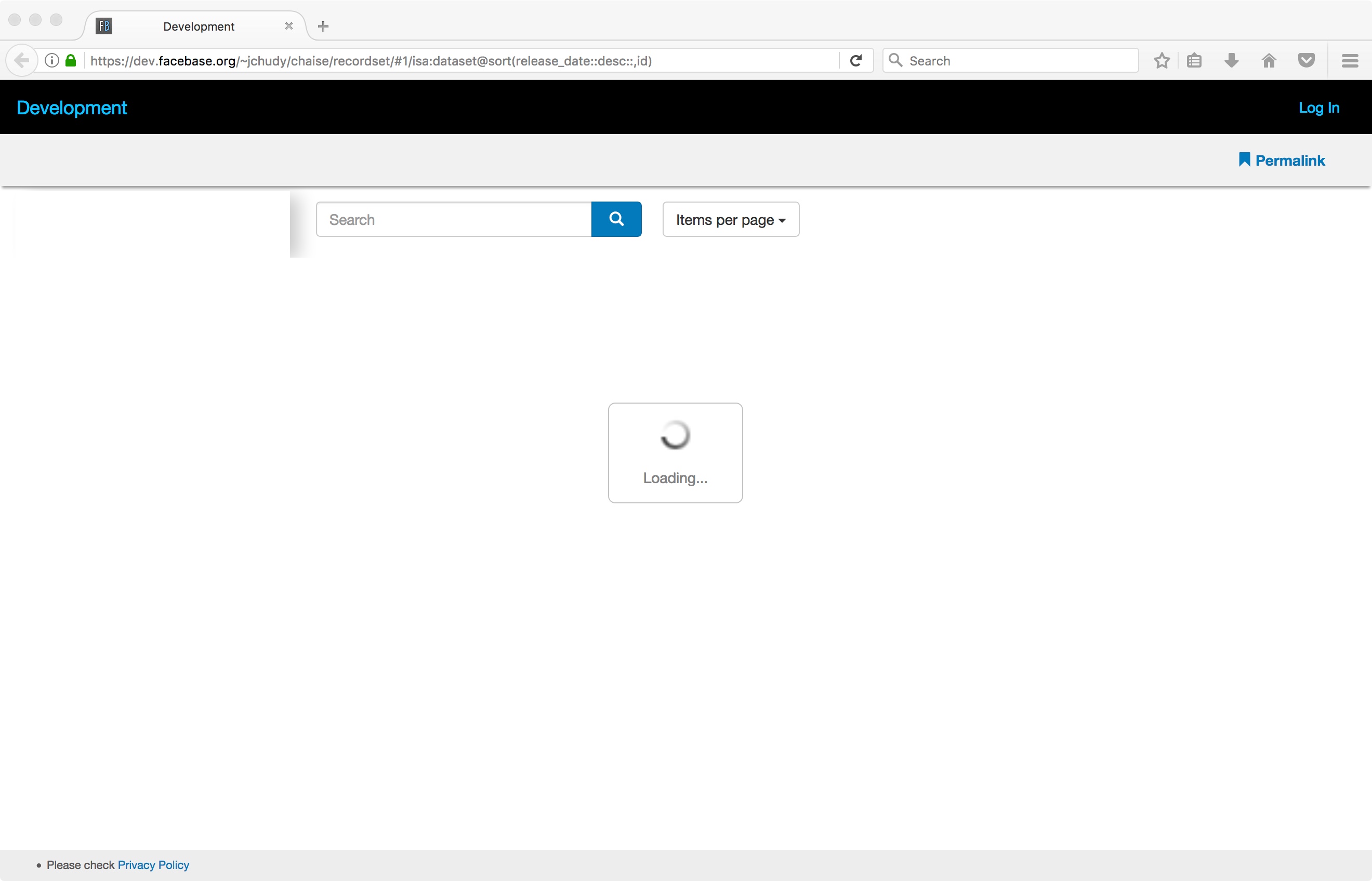Open the Items per page dropdown

[x=730, y=219]
